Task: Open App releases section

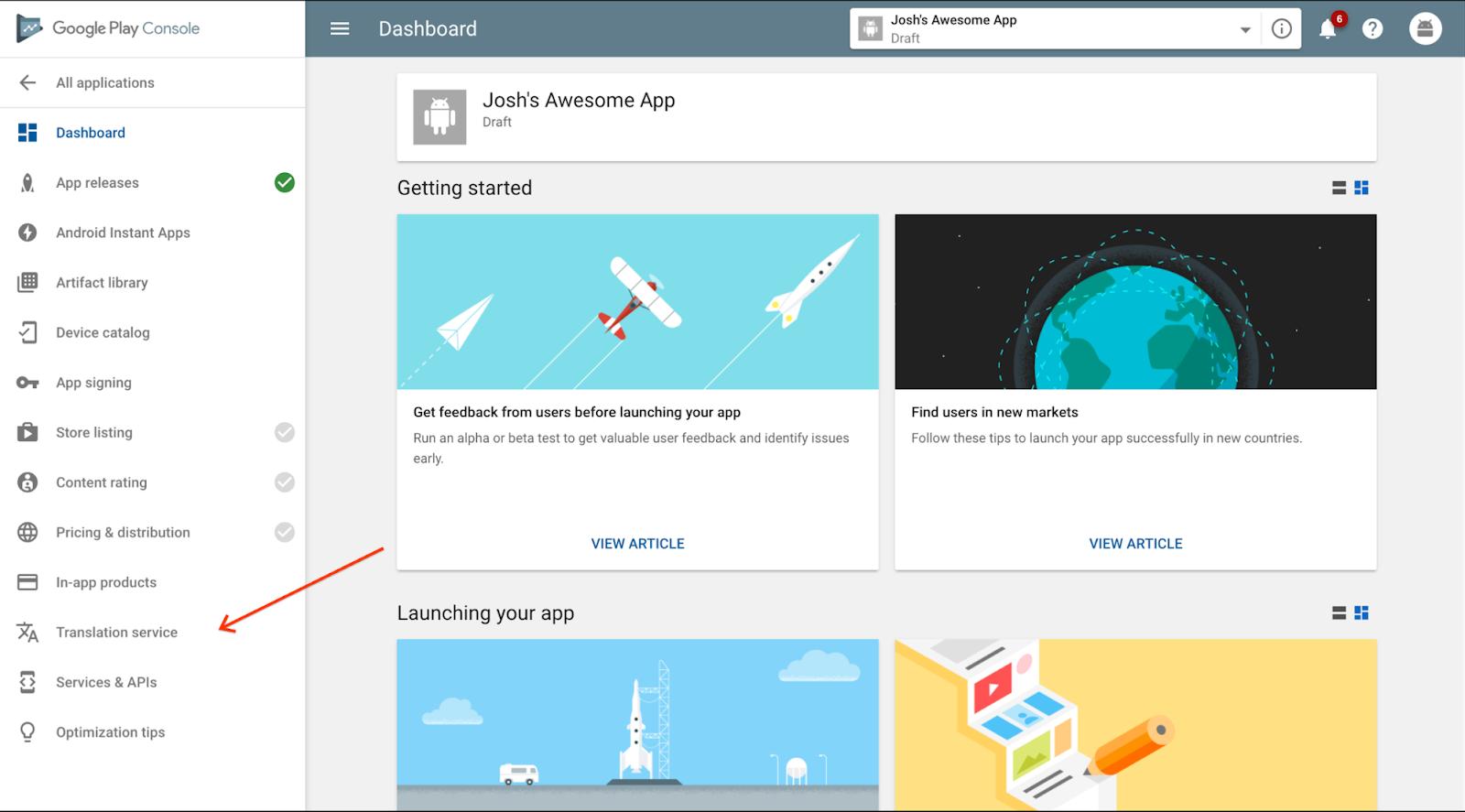Action: [153, 183]
